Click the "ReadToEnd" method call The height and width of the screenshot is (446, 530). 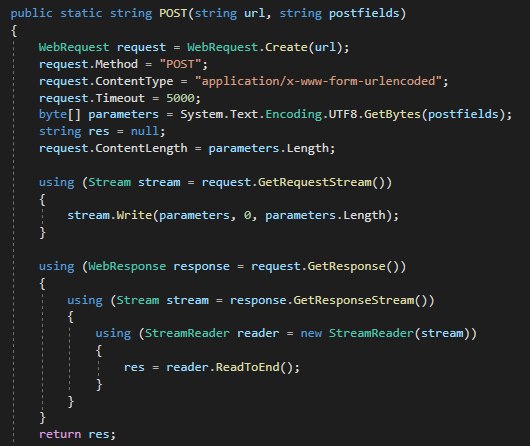coord(247,367)
